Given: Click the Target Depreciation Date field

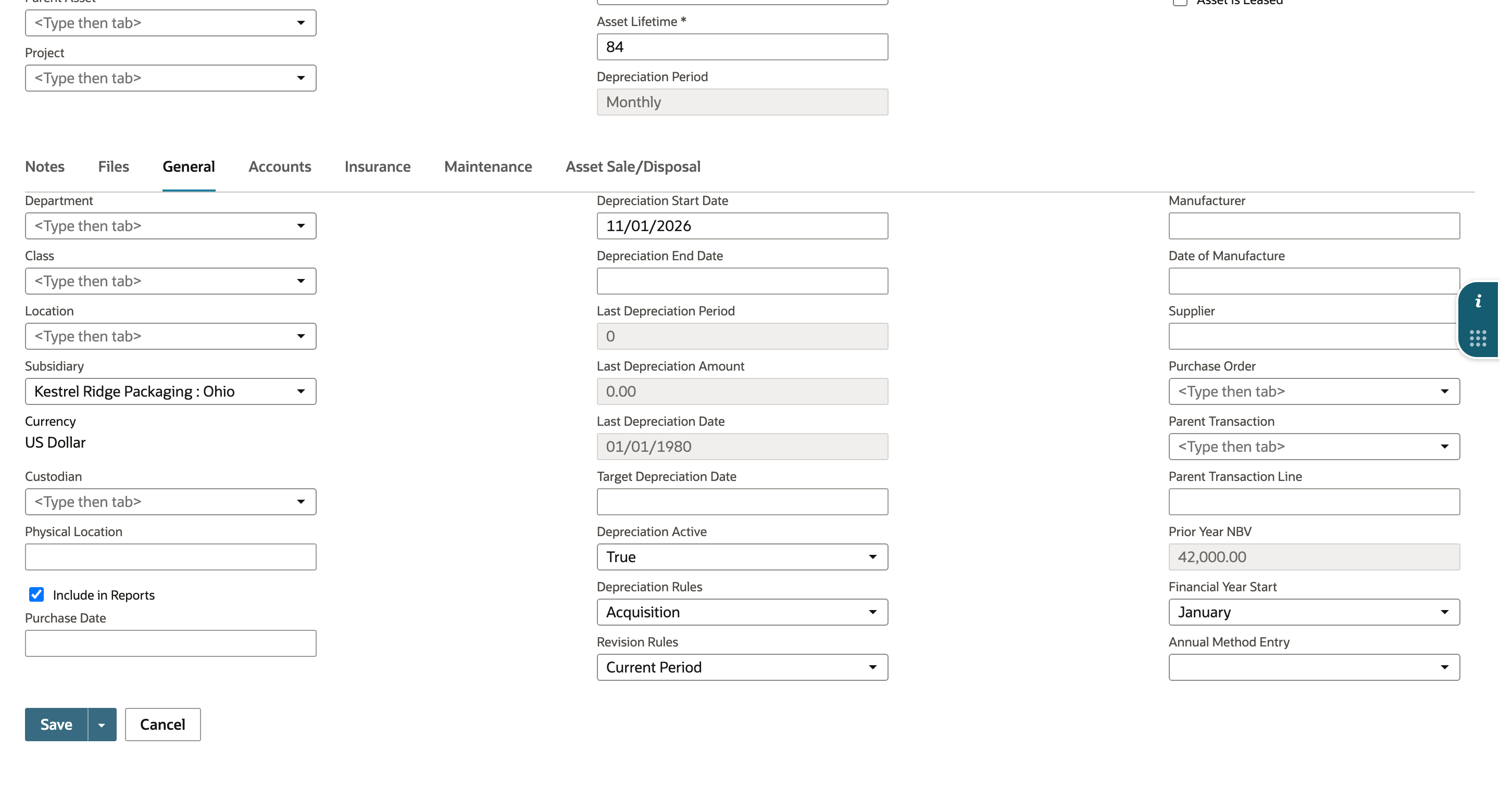Looking at the screenshot, I should 742,502.
